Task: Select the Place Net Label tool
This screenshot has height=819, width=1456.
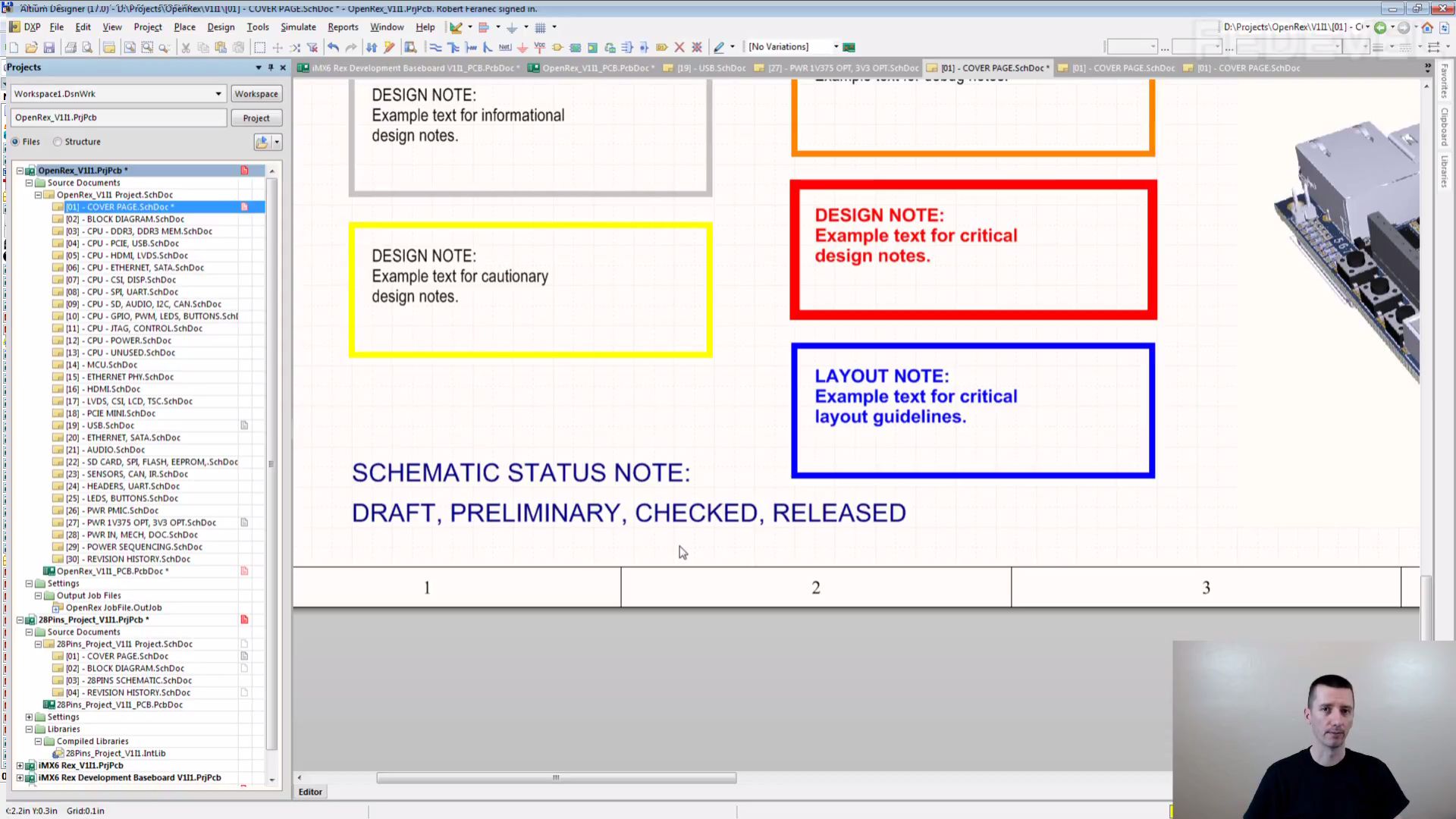Action: tap(505, 48)
